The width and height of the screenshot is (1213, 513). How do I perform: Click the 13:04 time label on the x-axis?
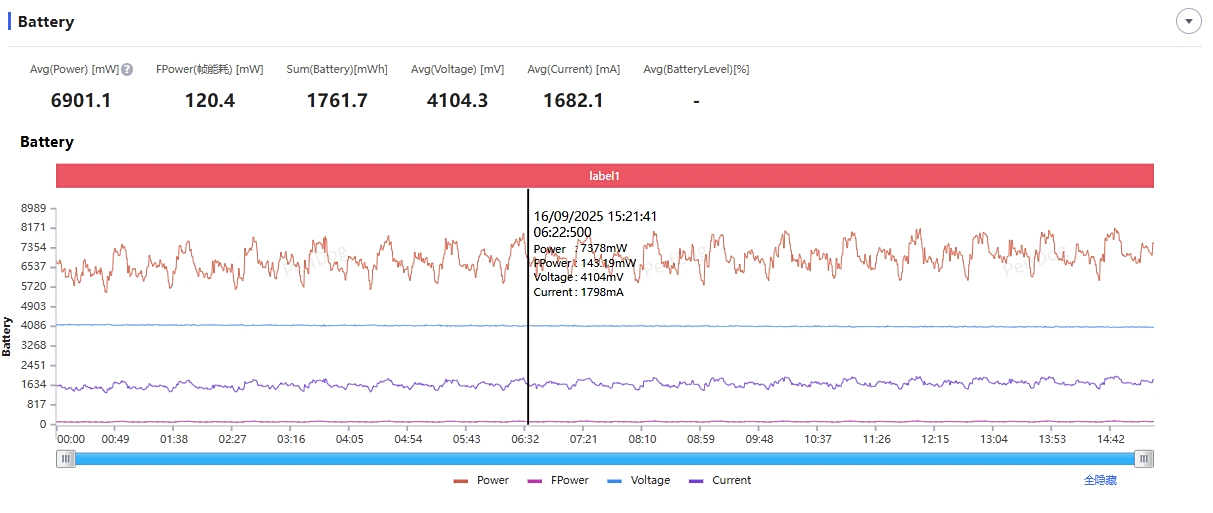coord(994,439)
